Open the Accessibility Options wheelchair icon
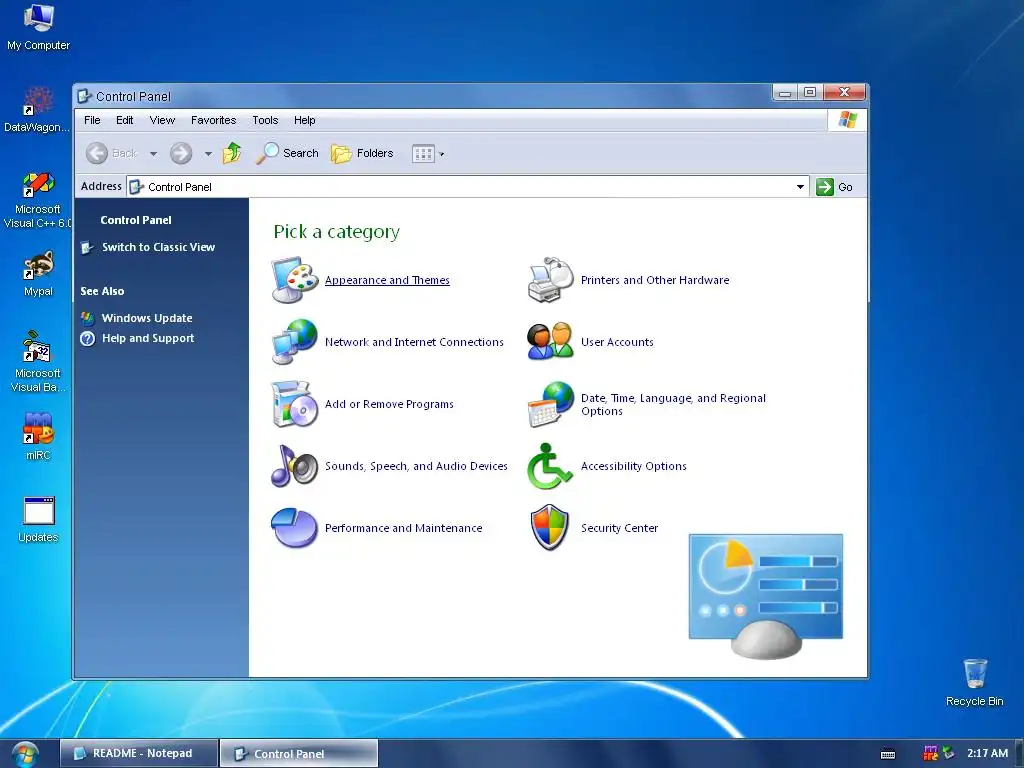The image size is (1024, 768). (x=551, y=466)
